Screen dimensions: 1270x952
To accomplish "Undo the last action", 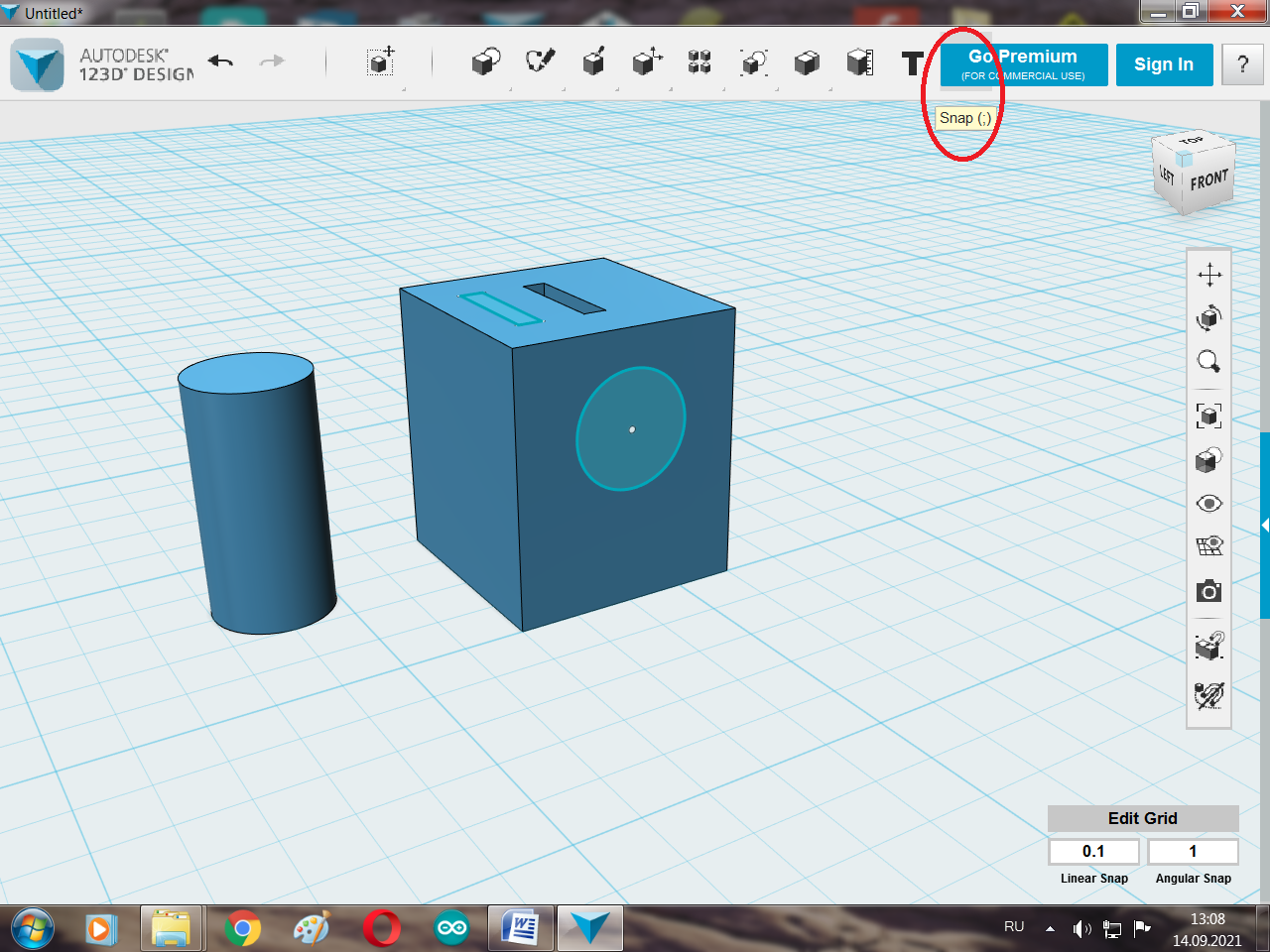I will [220, 61].
